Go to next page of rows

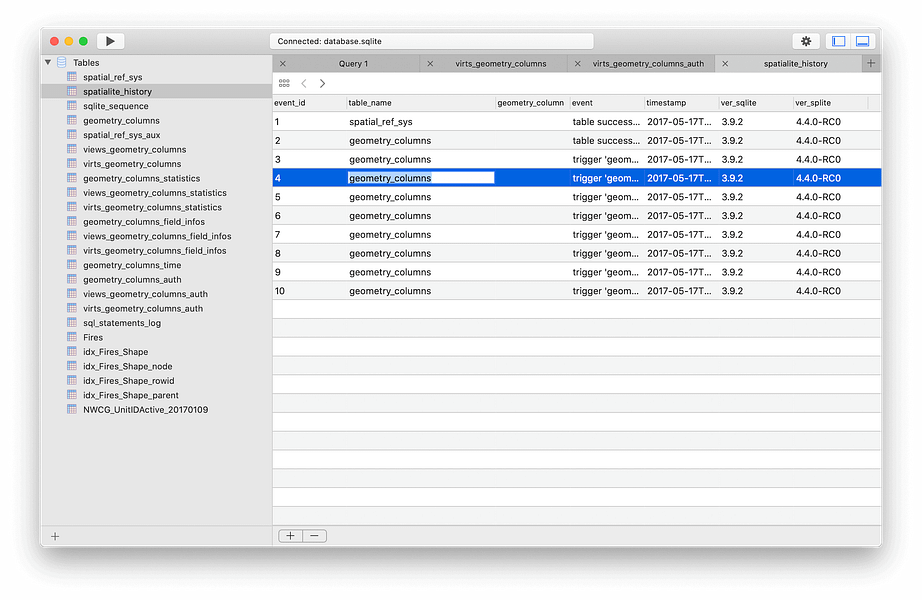322,84
